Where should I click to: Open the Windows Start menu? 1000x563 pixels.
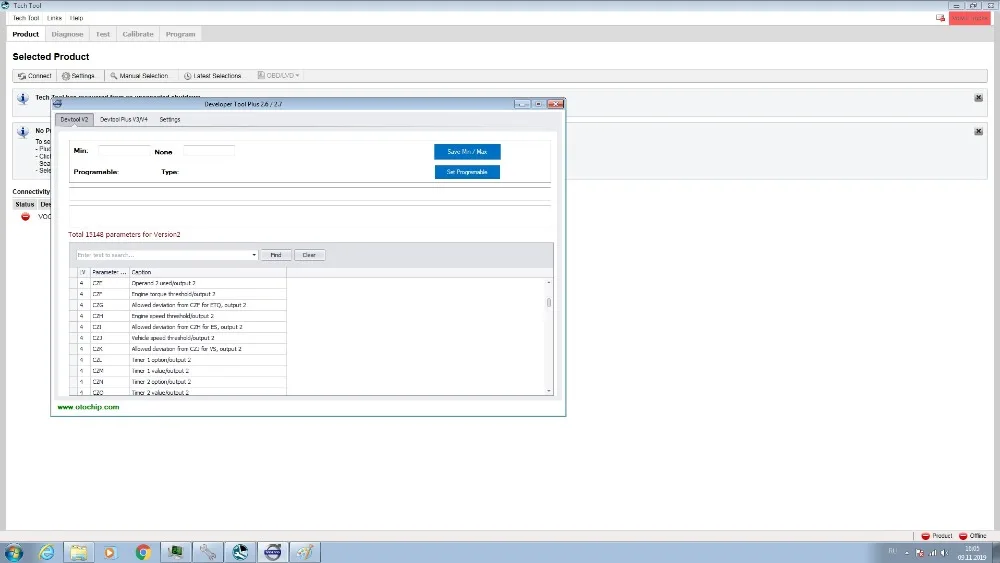[13, 552]
